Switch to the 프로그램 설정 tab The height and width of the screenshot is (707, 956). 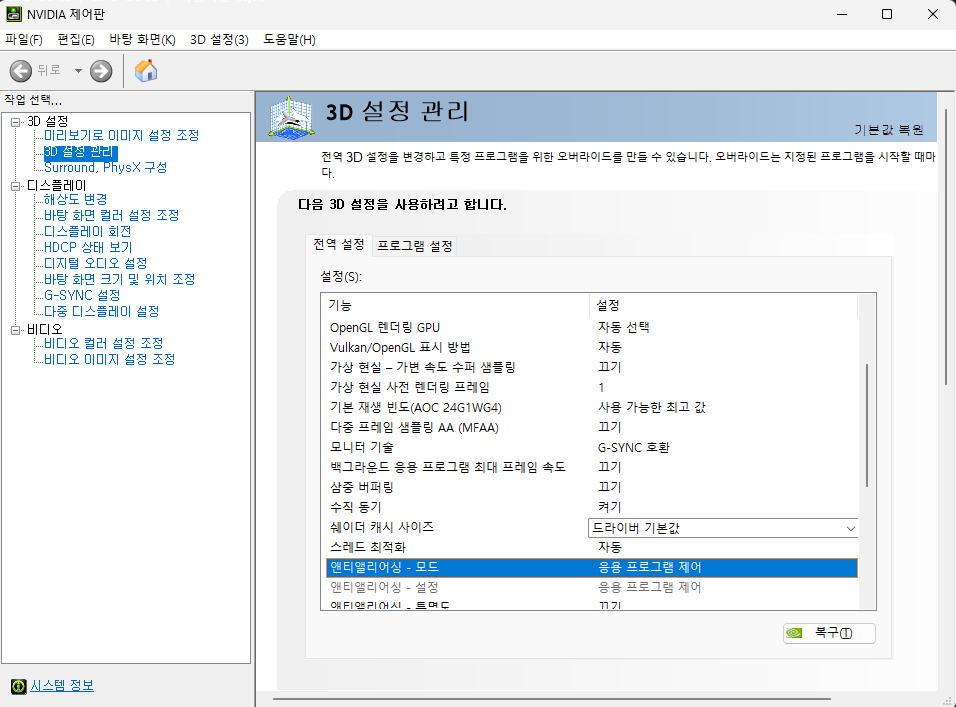[x=415, y=246]
